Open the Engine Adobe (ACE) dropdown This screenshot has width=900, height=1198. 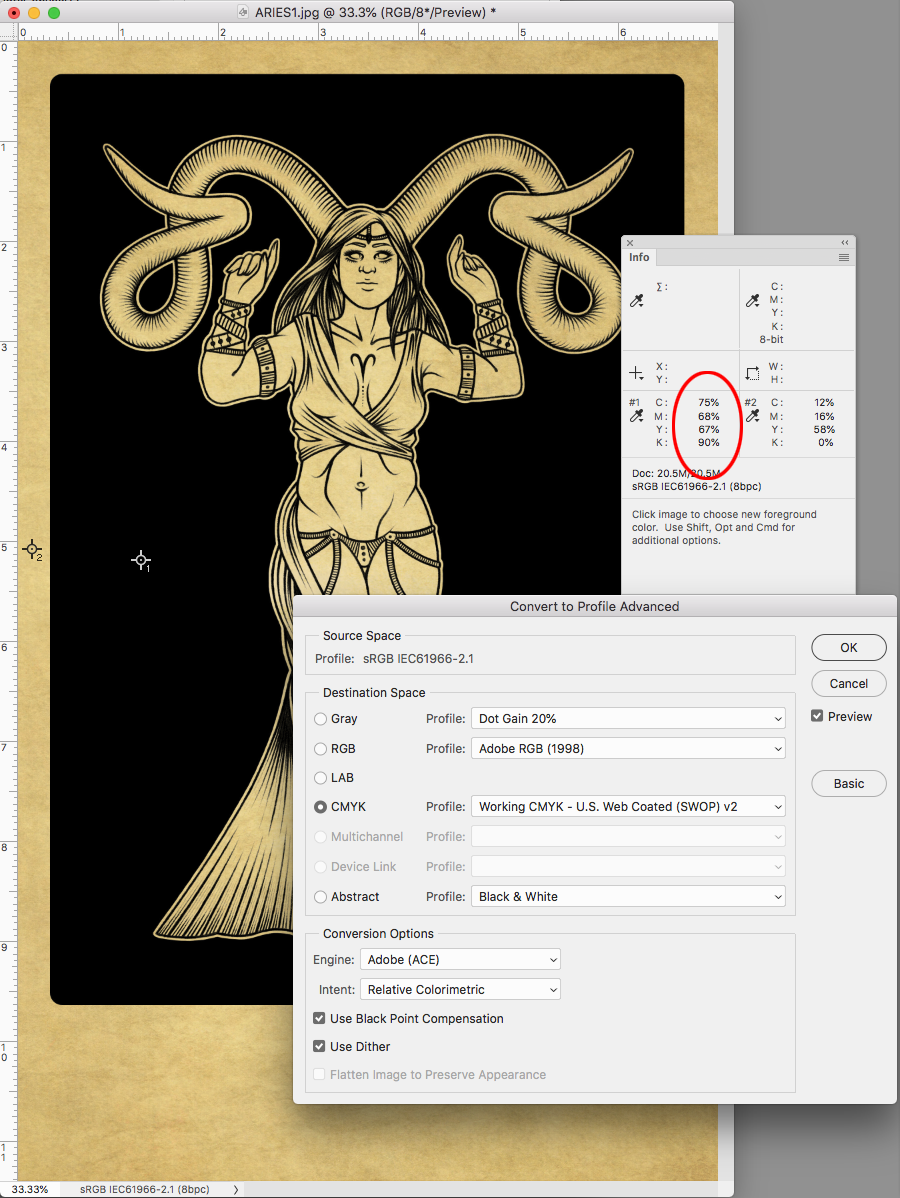click(460, 960)
